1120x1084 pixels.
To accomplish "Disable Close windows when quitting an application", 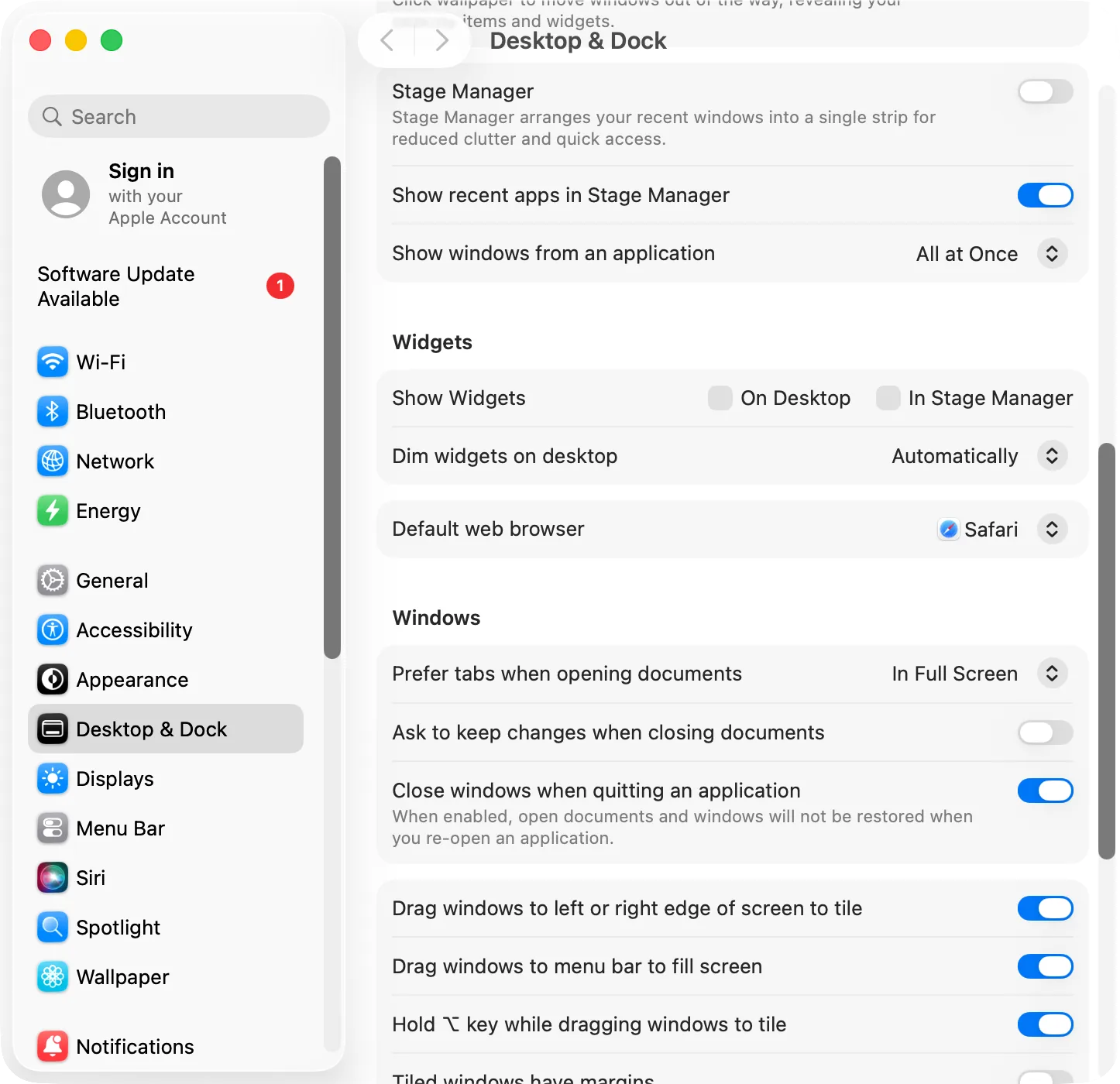I will coord(1046,791).
